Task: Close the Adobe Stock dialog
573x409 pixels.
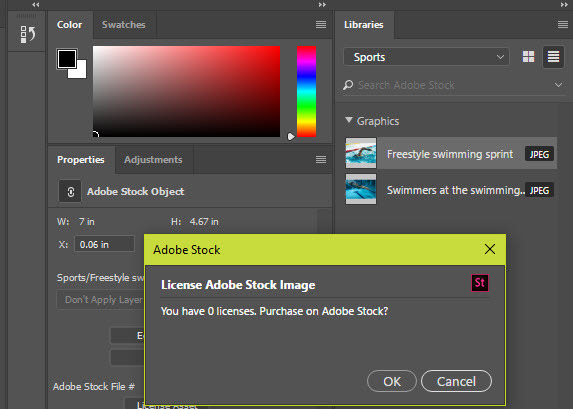Action: pos(490,249)
